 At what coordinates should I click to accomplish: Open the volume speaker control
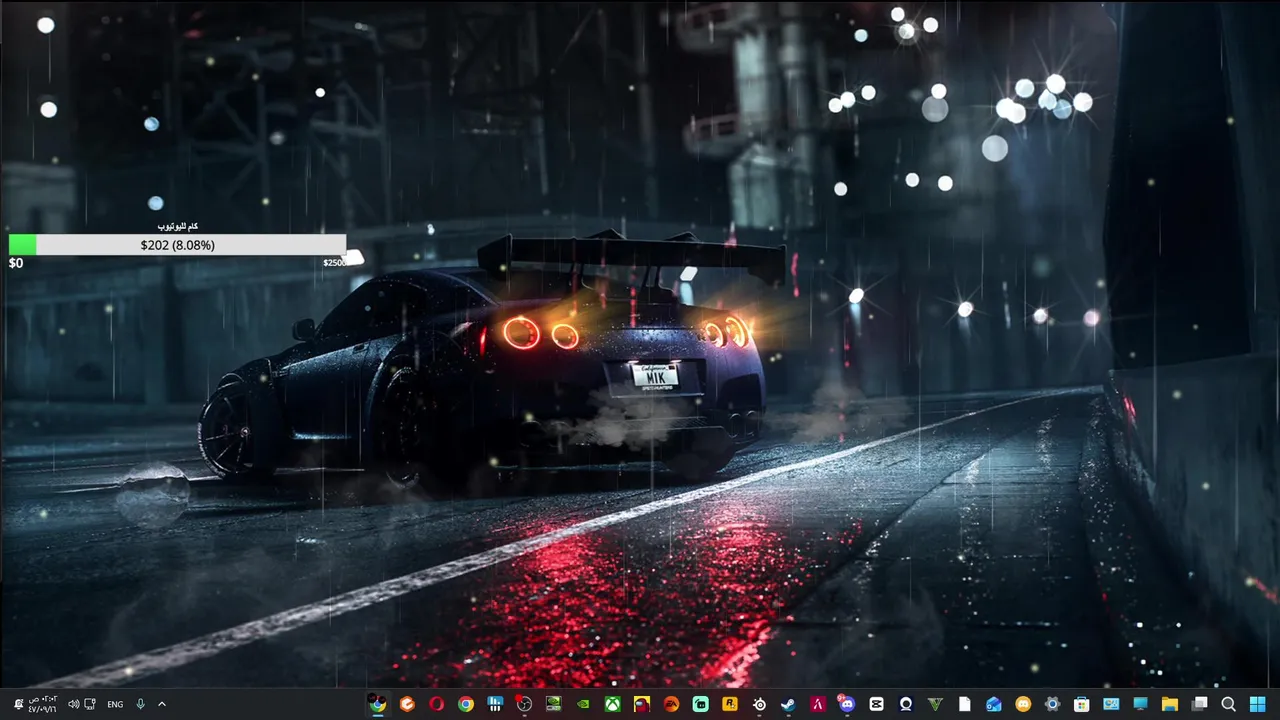click(x=73, y=704)
